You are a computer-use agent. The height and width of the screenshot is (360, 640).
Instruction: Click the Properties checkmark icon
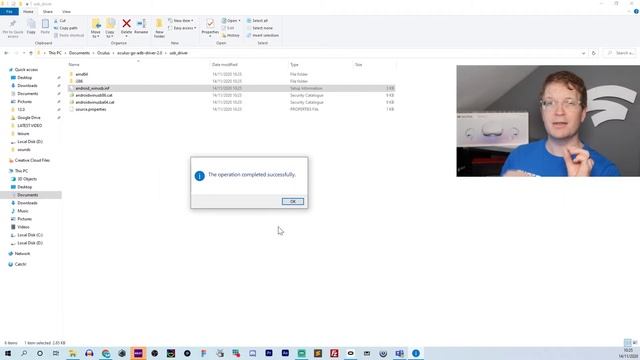210,24
